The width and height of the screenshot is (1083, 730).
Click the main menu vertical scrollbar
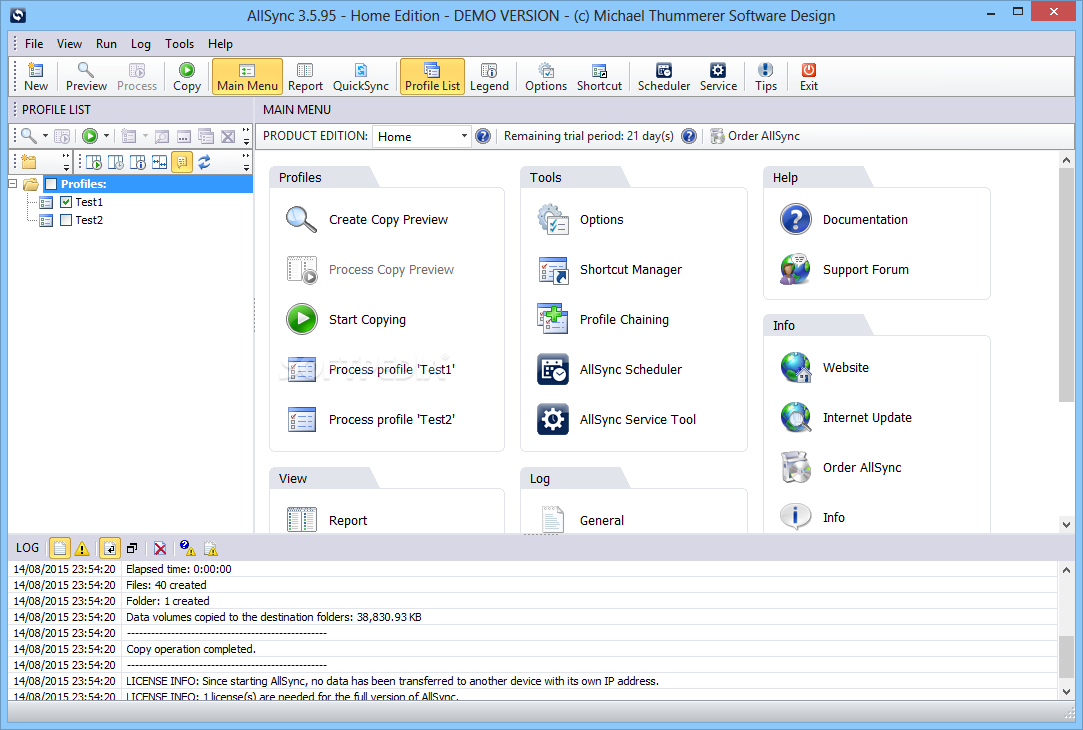[x=1066, y=284]
